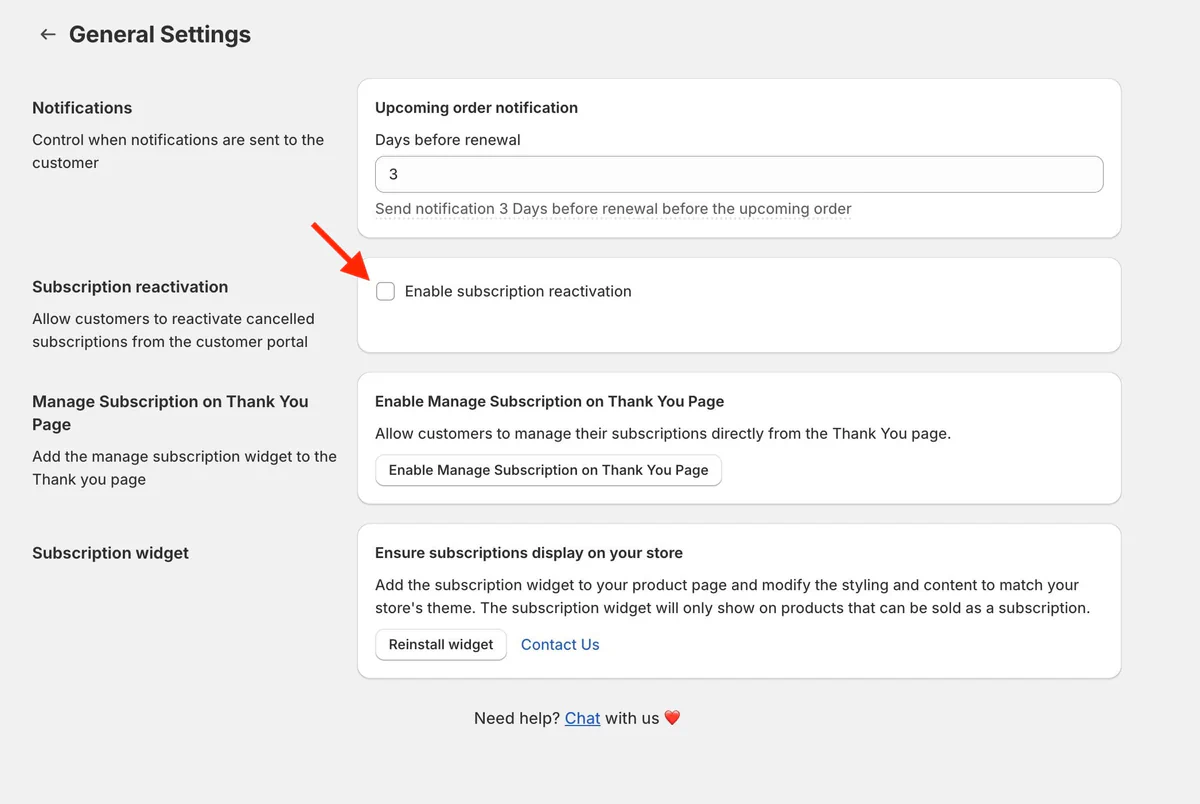1200x804 pixels.
Task: Open the Contact Us link
Action: 560,644
